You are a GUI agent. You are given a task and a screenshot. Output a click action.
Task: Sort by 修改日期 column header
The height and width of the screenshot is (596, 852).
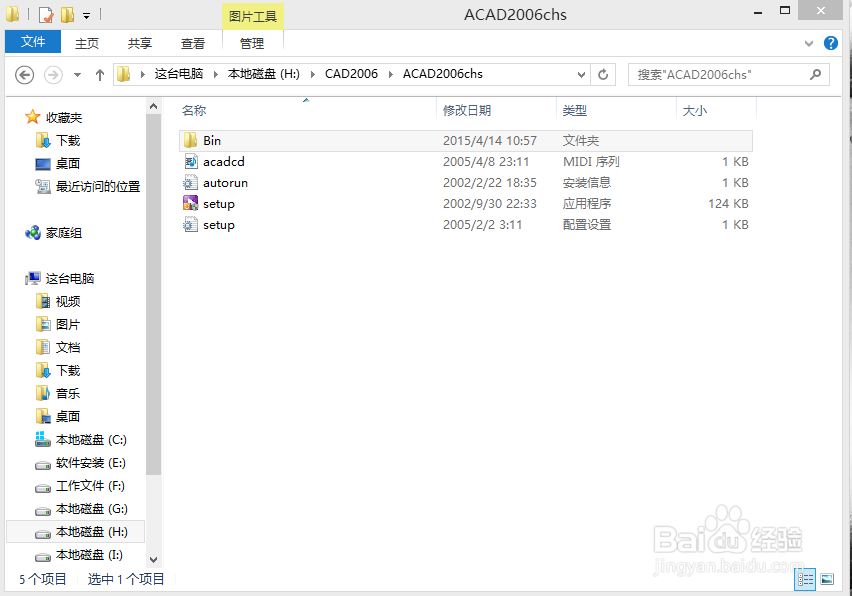tap(467, 110)
